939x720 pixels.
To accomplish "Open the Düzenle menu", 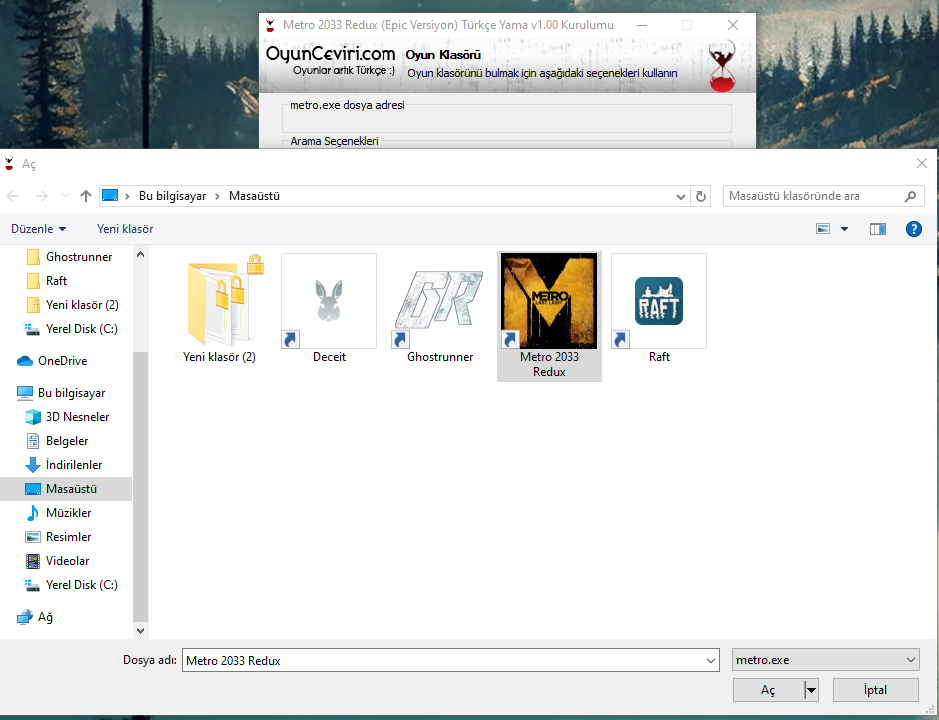I will pos(38,229).
